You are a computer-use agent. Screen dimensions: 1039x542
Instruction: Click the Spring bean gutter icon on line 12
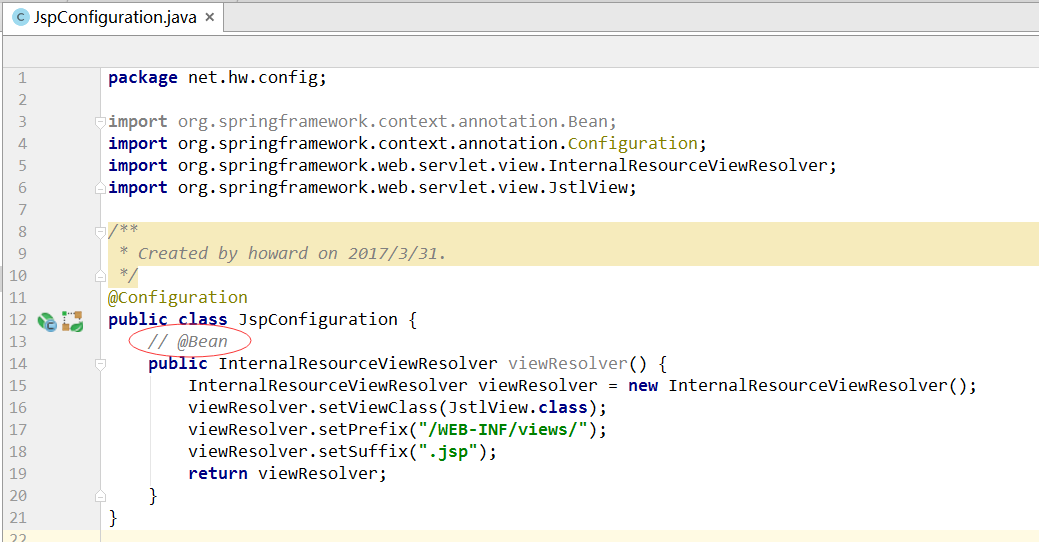click(47, 321)
